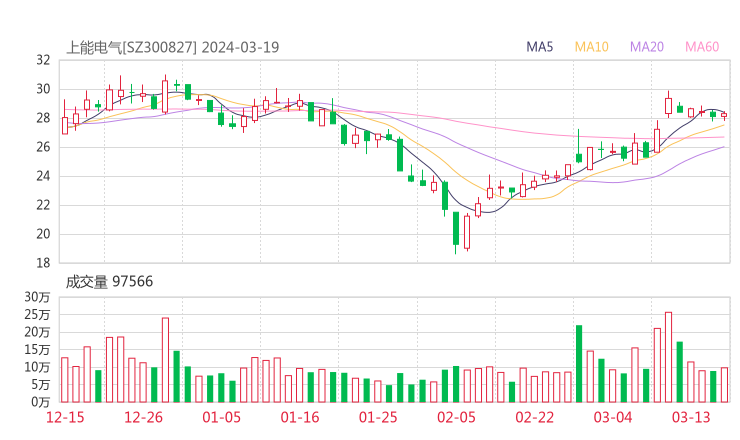
Task: Click the 30 price axis label
Action: click(43, 89)
